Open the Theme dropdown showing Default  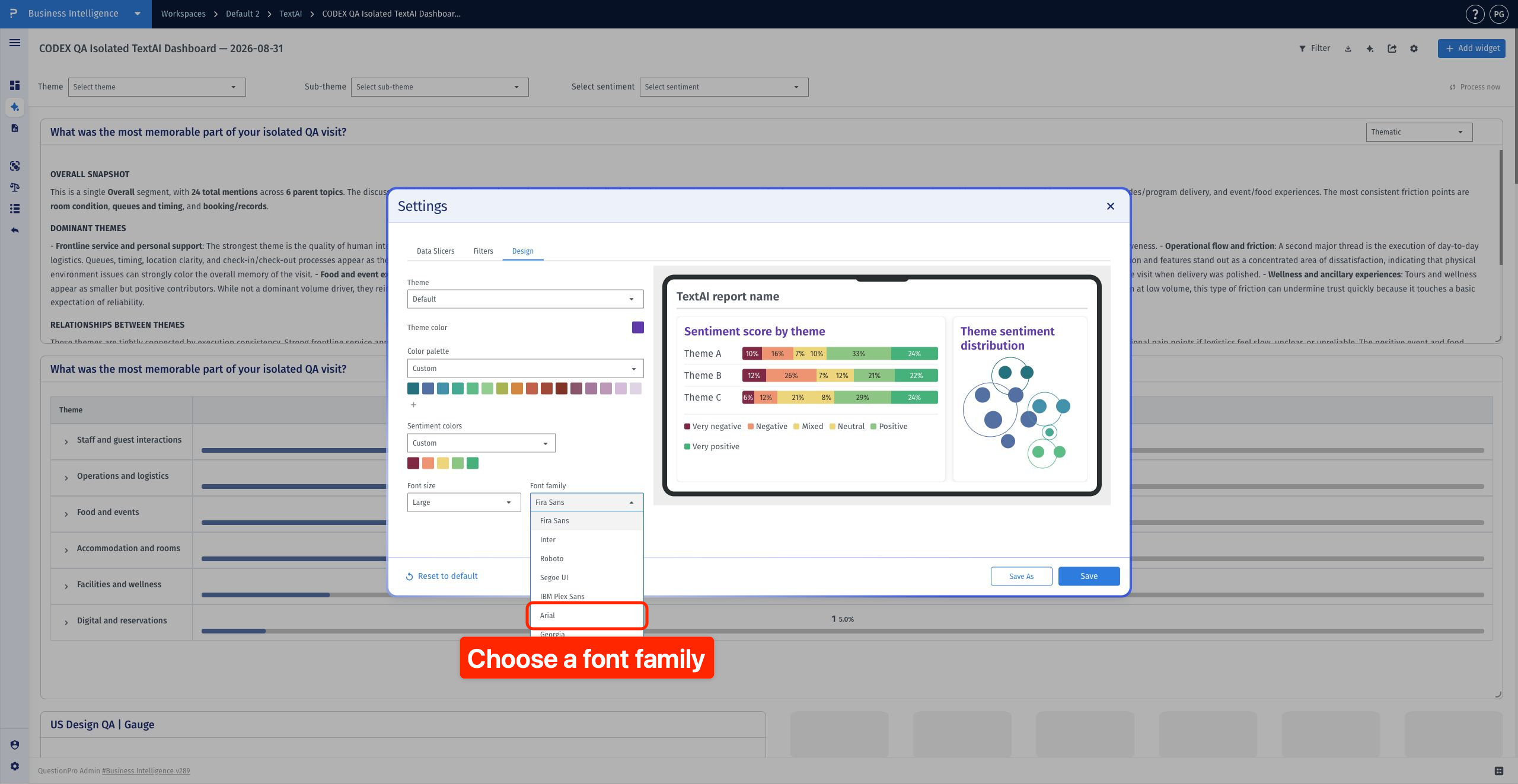pos(525,299)
